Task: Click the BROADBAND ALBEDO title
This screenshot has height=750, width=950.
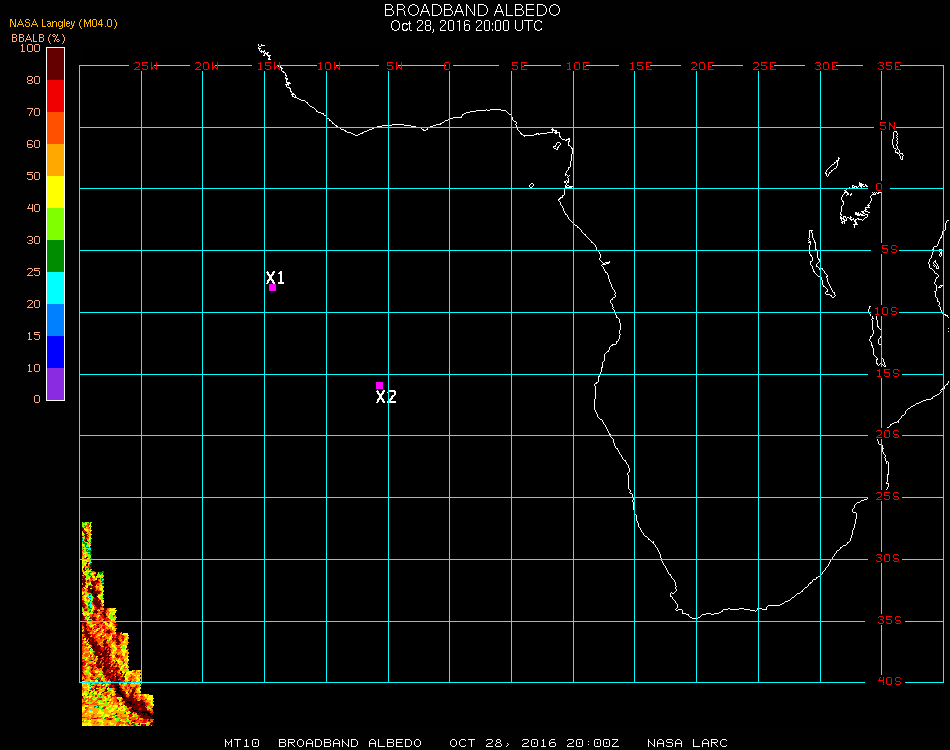Action: pyautogui.click(x=472, y=10)
